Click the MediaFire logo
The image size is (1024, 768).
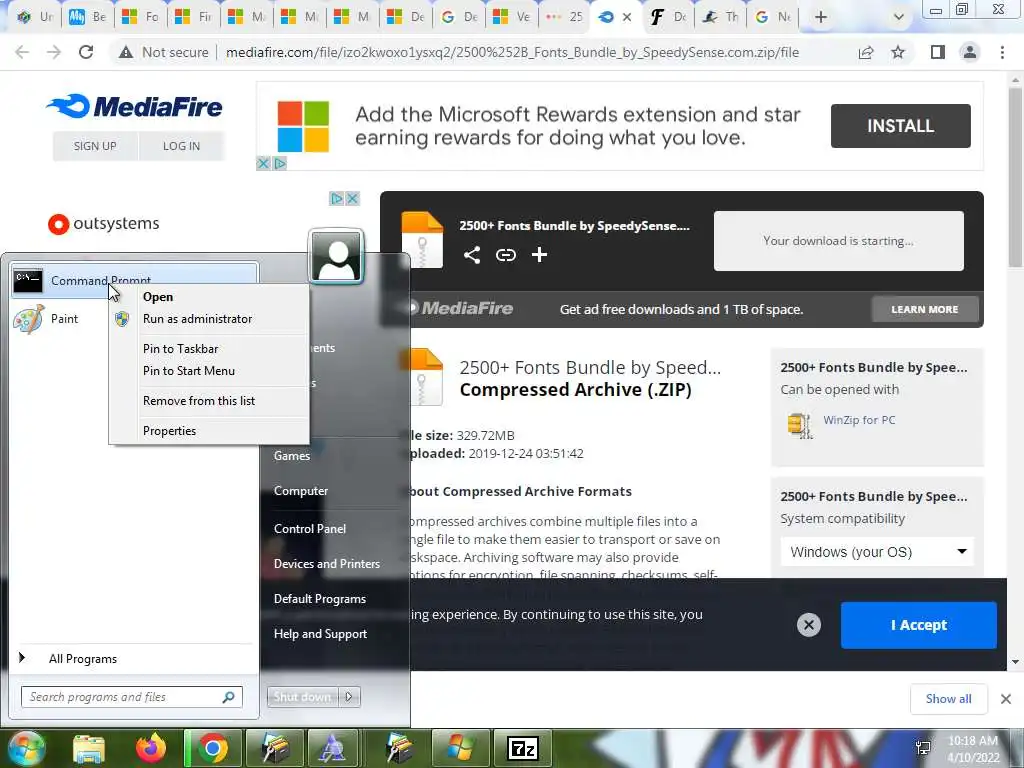[135, 106]
